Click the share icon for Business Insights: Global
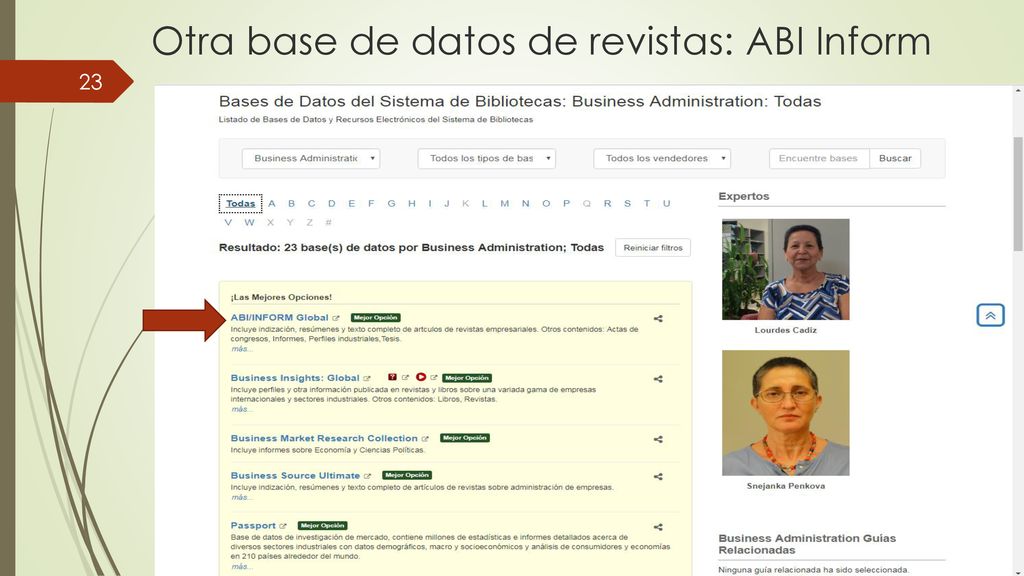Viewport: 1024px width, 576px height. [x=658, y=379]
